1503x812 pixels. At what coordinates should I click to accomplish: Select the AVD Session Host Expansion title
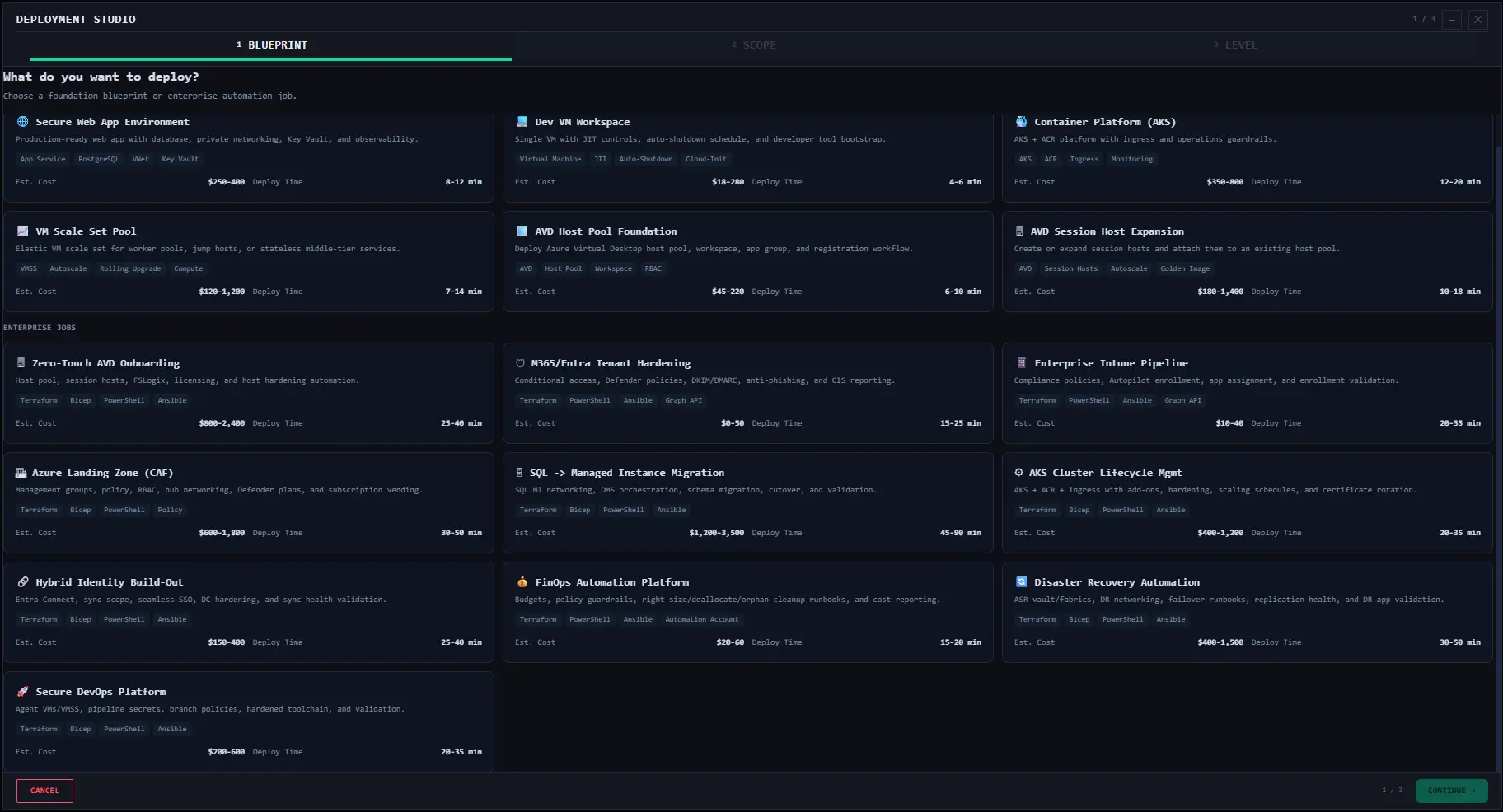tap(1107, 231)
